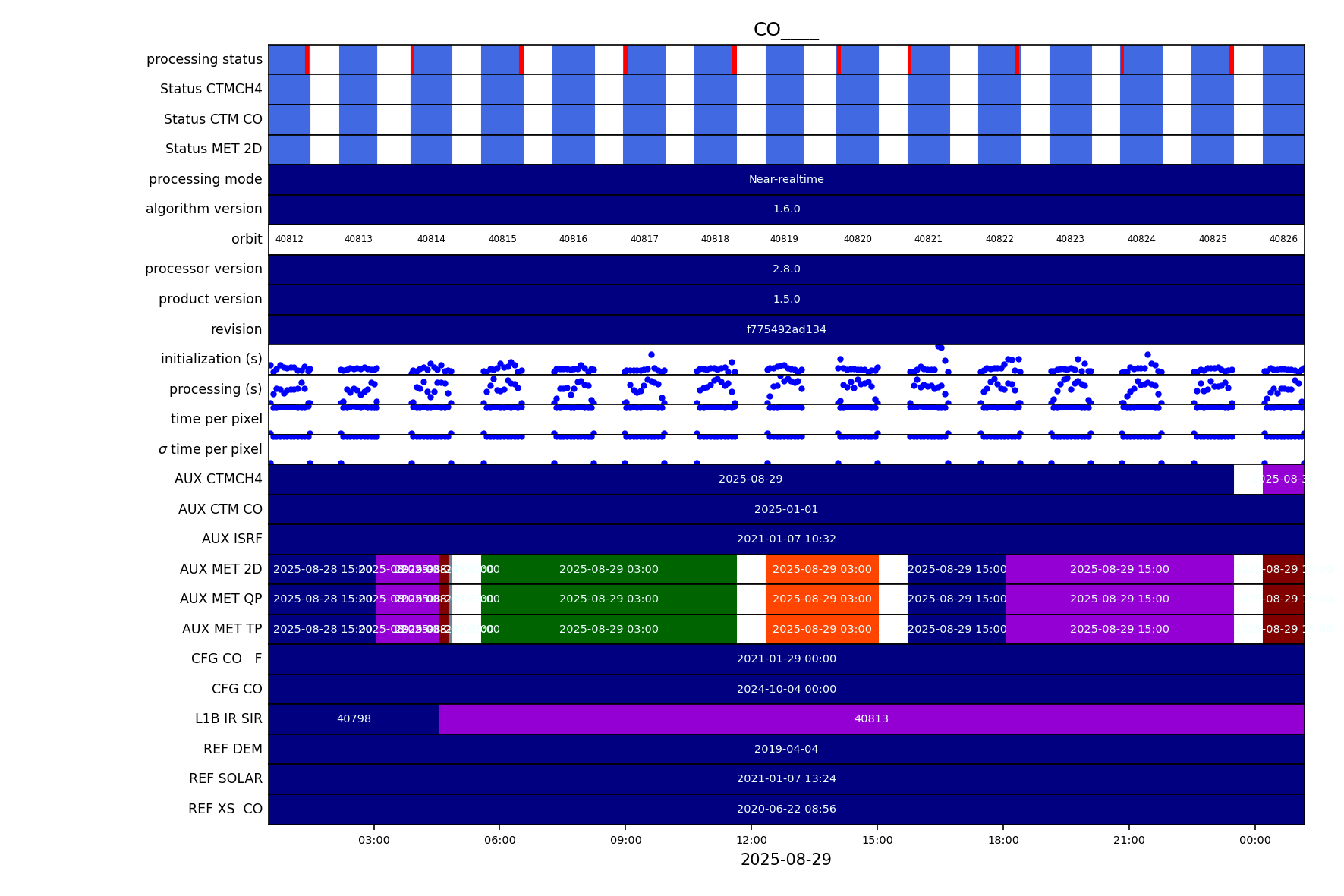This screenshot has width=1344, height=896.
Task: Select revision f775492ad134 text
Action: [786, 329]
